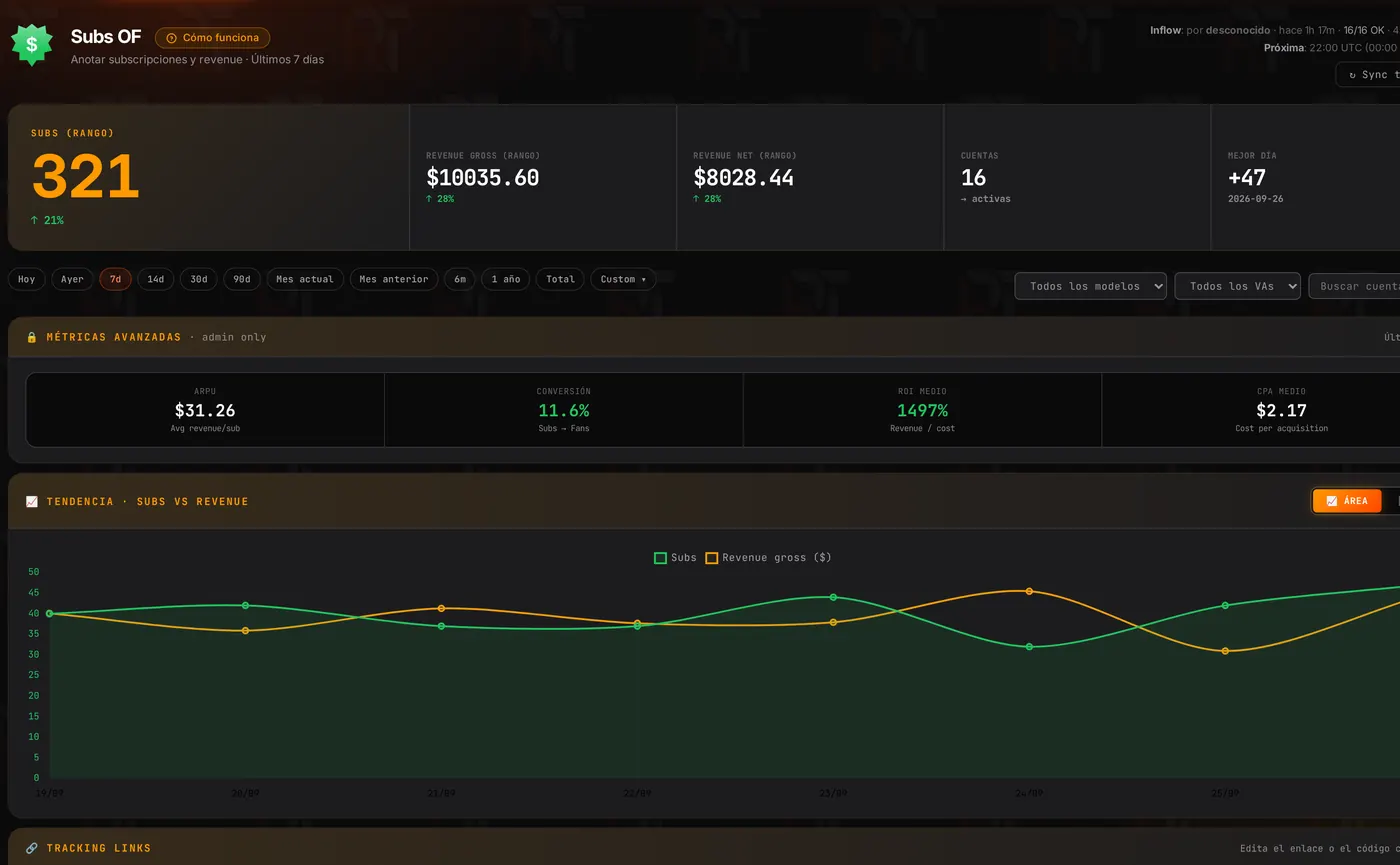Click the Revenue Net $8028.44 value
The height and width of the screenshot is (865, 1400).
tap(743, 178)
